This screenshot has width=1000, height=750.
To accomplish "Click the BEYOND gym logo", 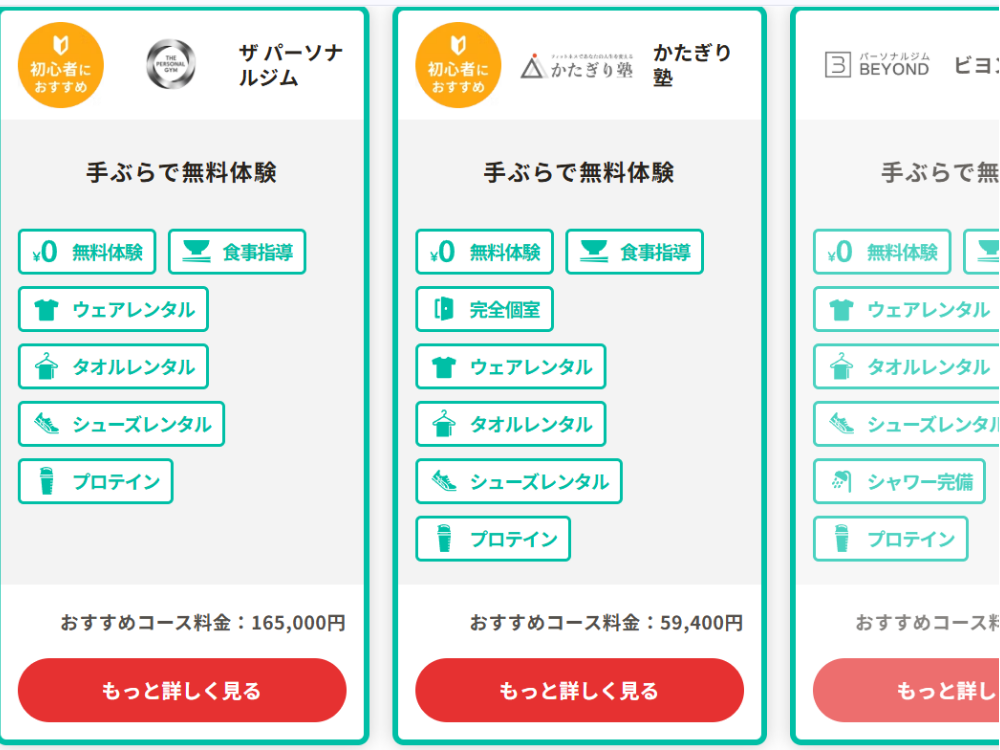I will (x=877, y=65).
